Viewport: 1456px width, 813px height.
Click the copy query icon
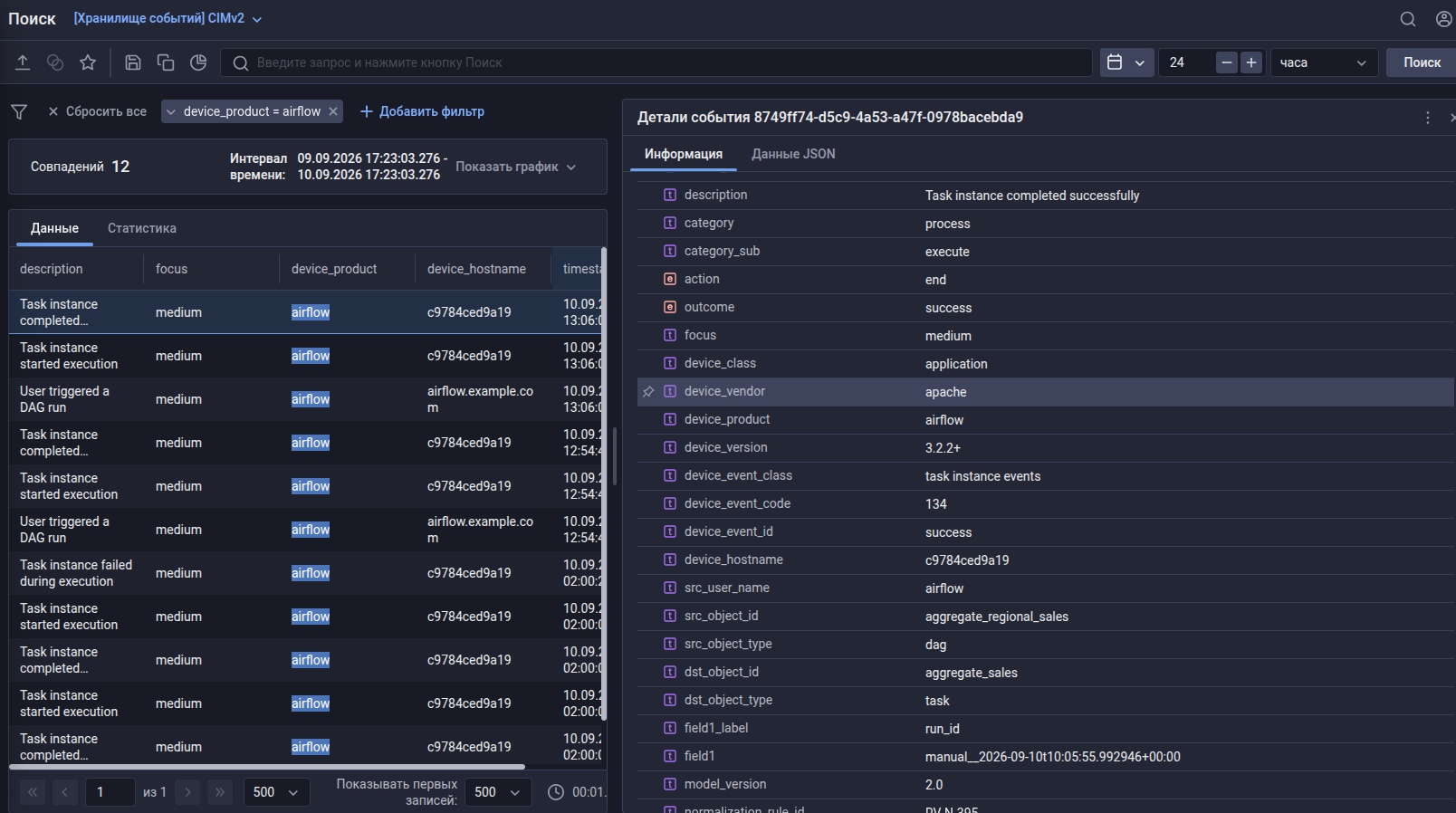pos(166,62)
